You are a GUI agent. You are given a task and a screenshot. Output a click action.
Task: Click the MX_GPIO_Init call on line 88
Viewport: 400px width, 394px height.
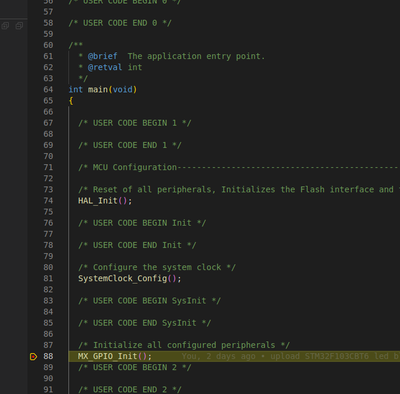pyautogui.click(x=115, y=356)
